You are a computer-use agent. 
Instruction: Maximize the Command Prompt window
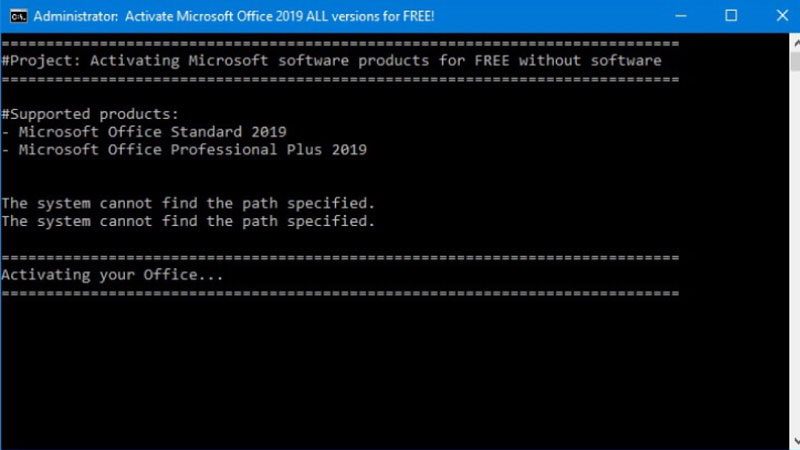731,16
